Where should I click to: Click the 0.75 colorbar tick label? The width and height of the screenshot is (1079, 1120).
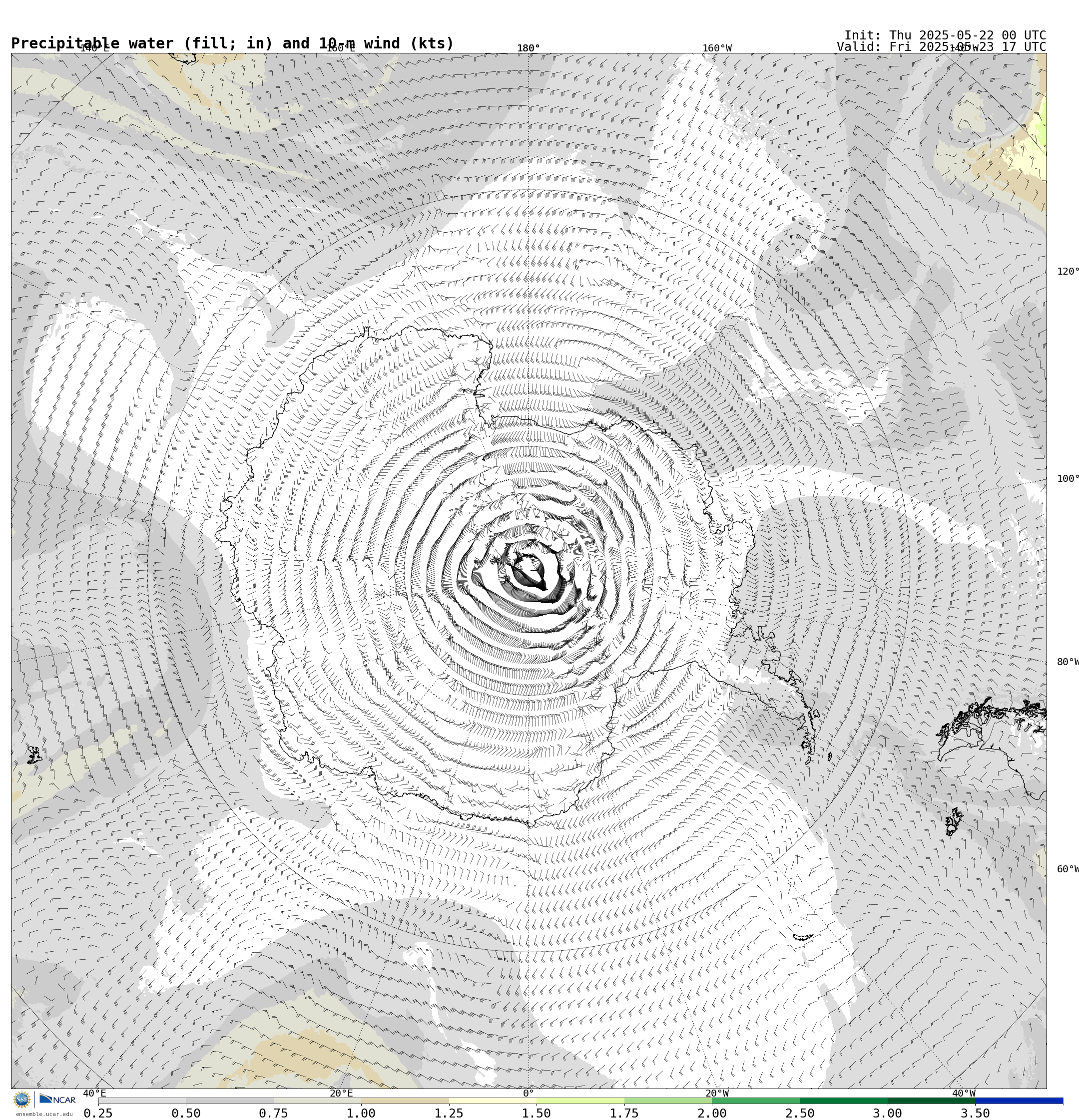pyautogui.click(x=273, y=1113)
